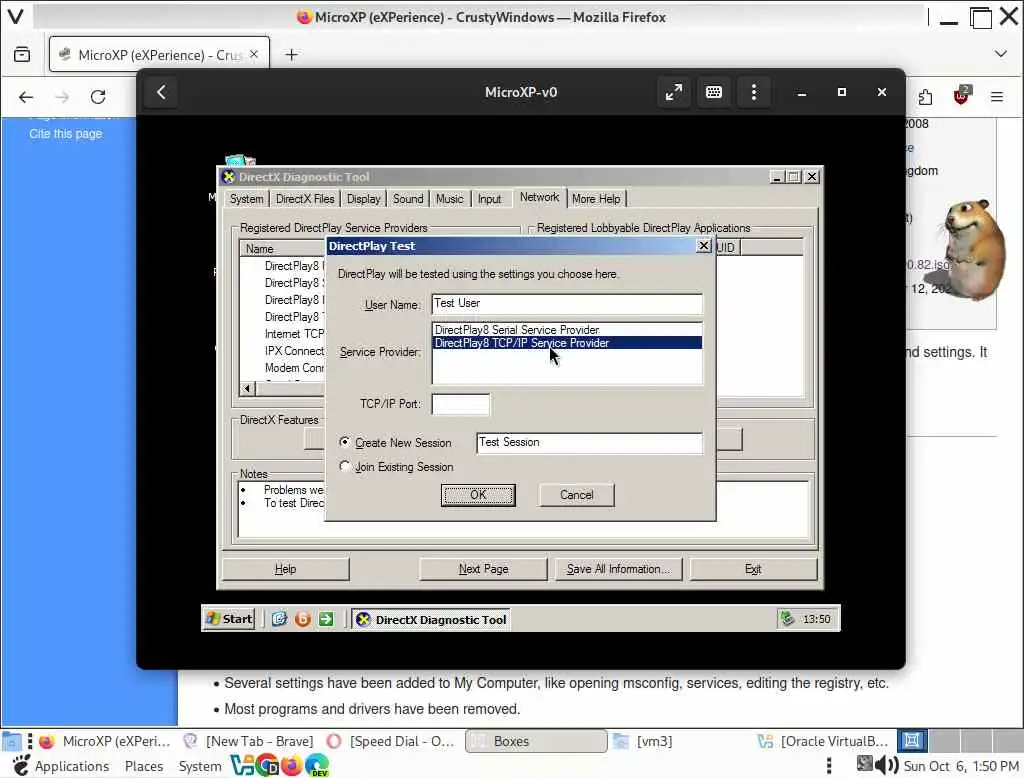Cancel the DirectPlay Test dialog
Image resolution: width=1024 pixels, height=778 pixels.
pyautogui.click(x=577, y=494)
